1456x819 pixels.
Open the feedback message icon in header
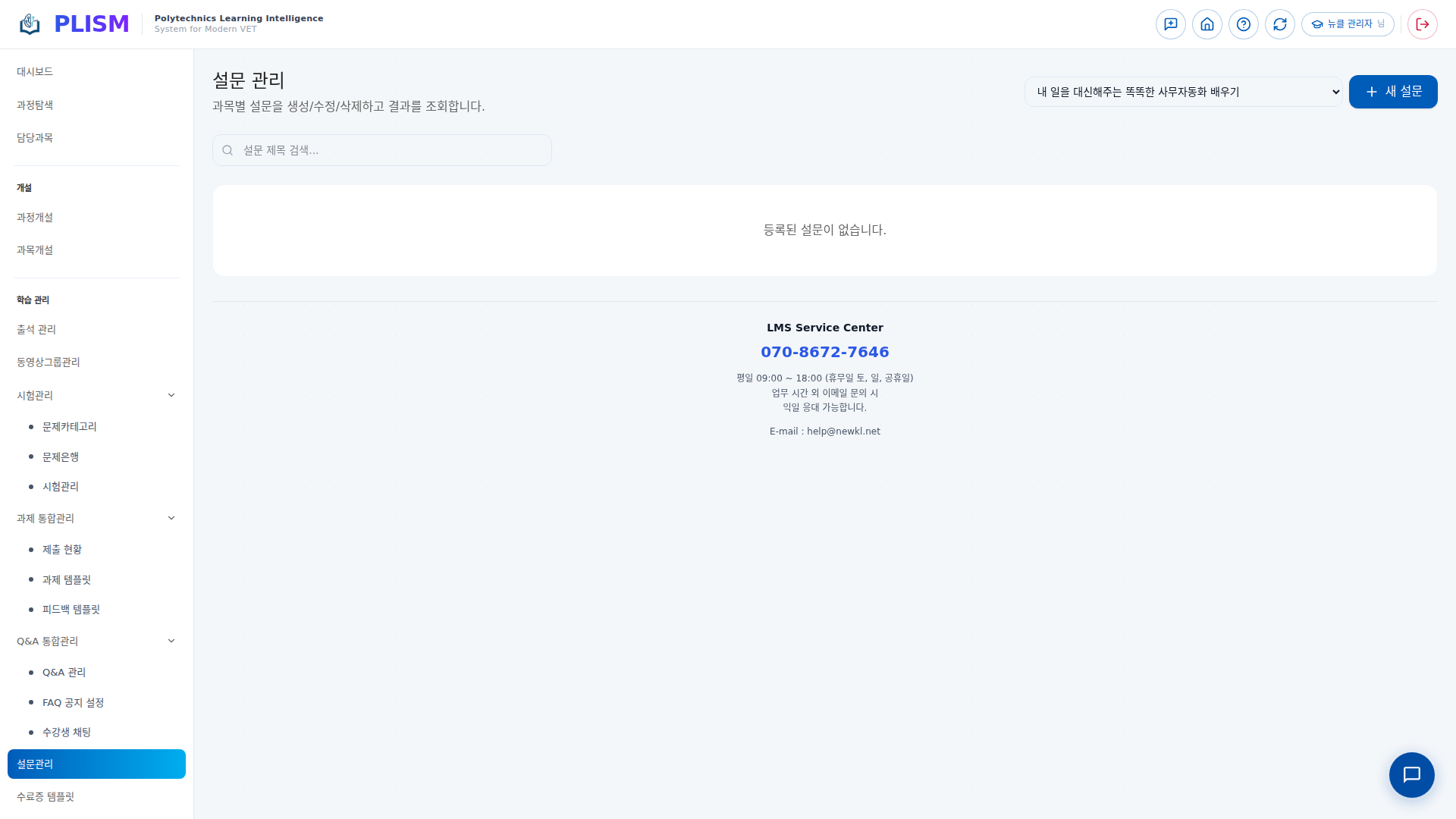(1170, 24)
